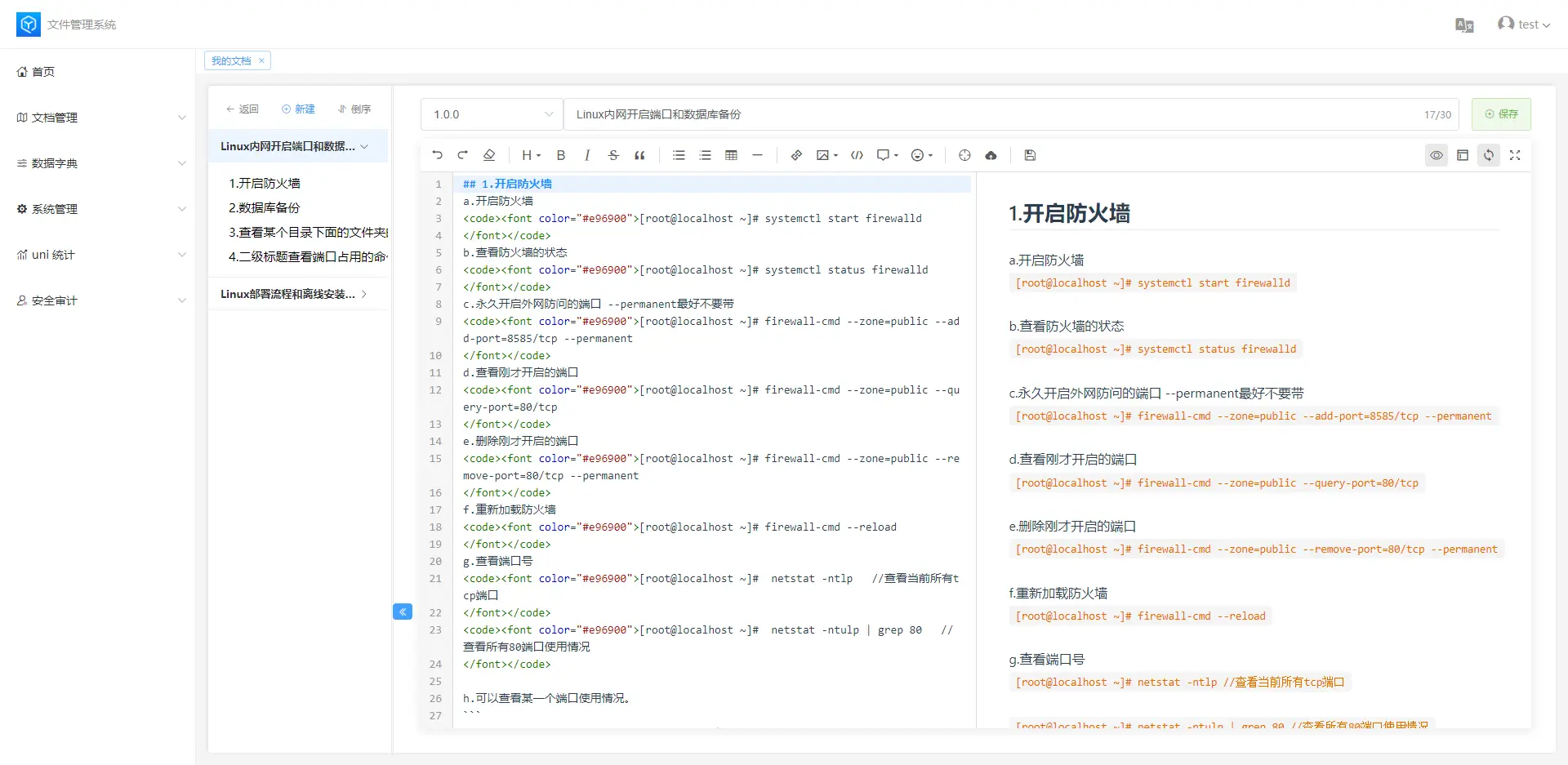Toggle the preview eye icon
The image size is (1568, 765).
click(1436, 155)
